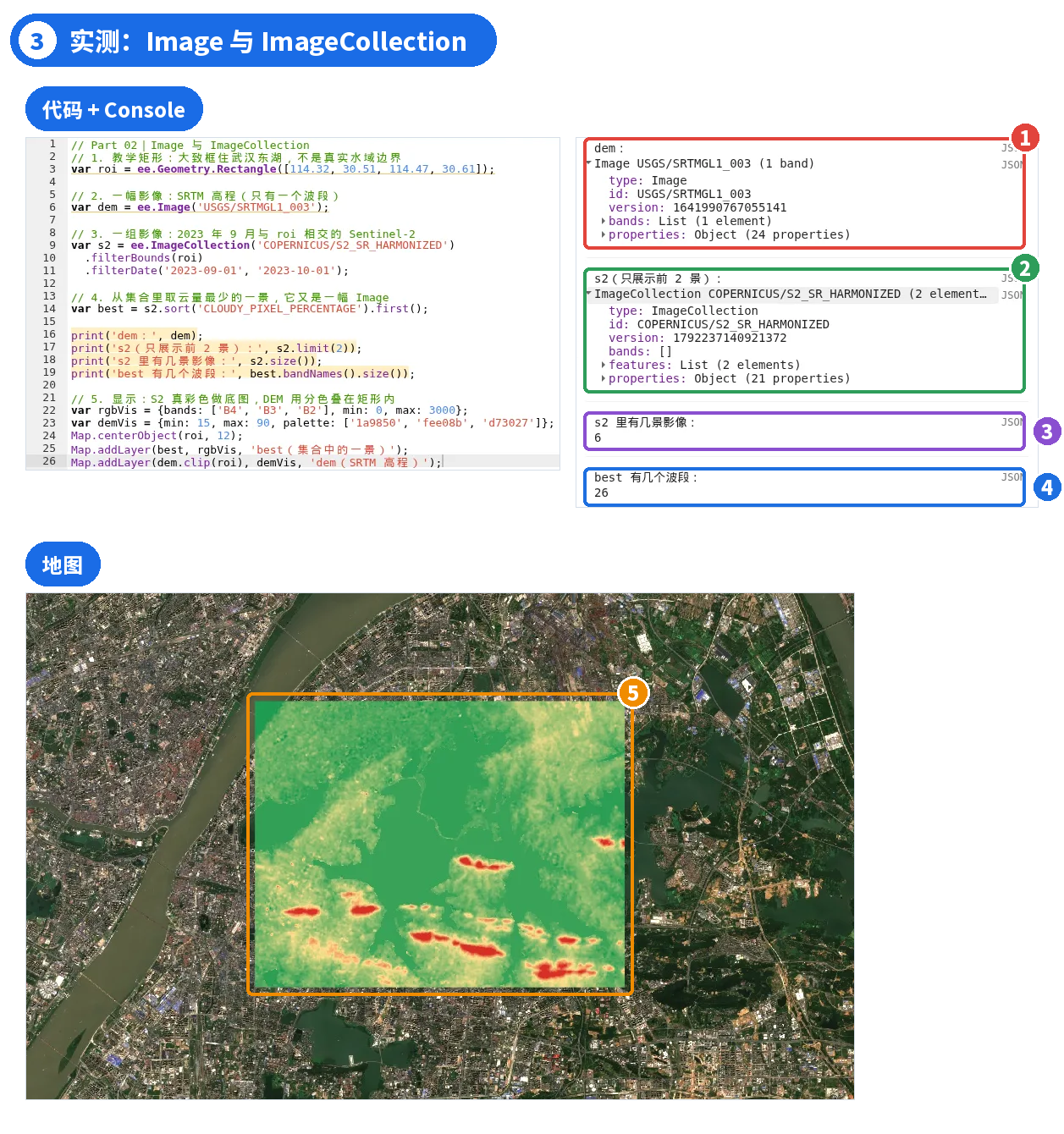Click JSON button beside 'best 有几个波段'
This screenshot has height=1134, width=1064.
click(x=1012, y=477)
